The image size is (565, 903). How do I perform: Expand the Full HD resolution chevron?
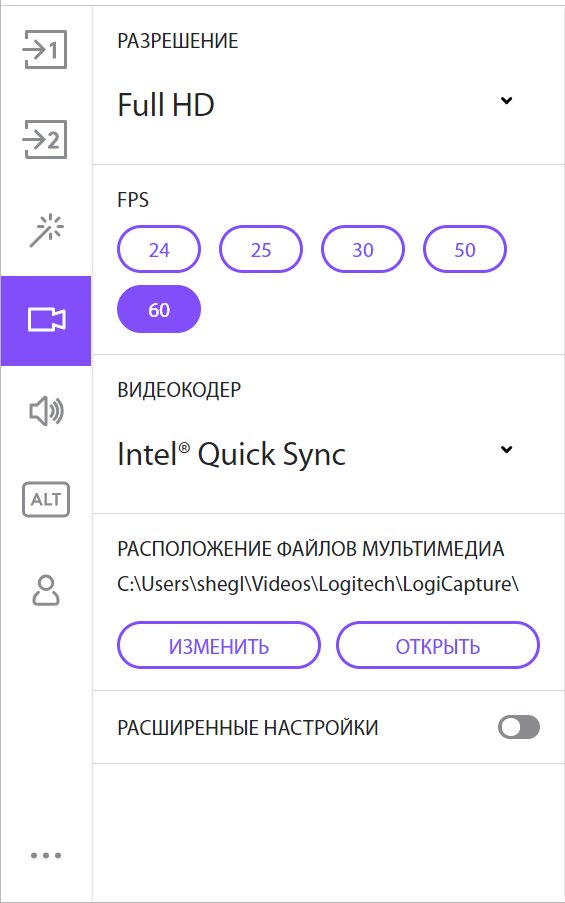coord(506,101)
